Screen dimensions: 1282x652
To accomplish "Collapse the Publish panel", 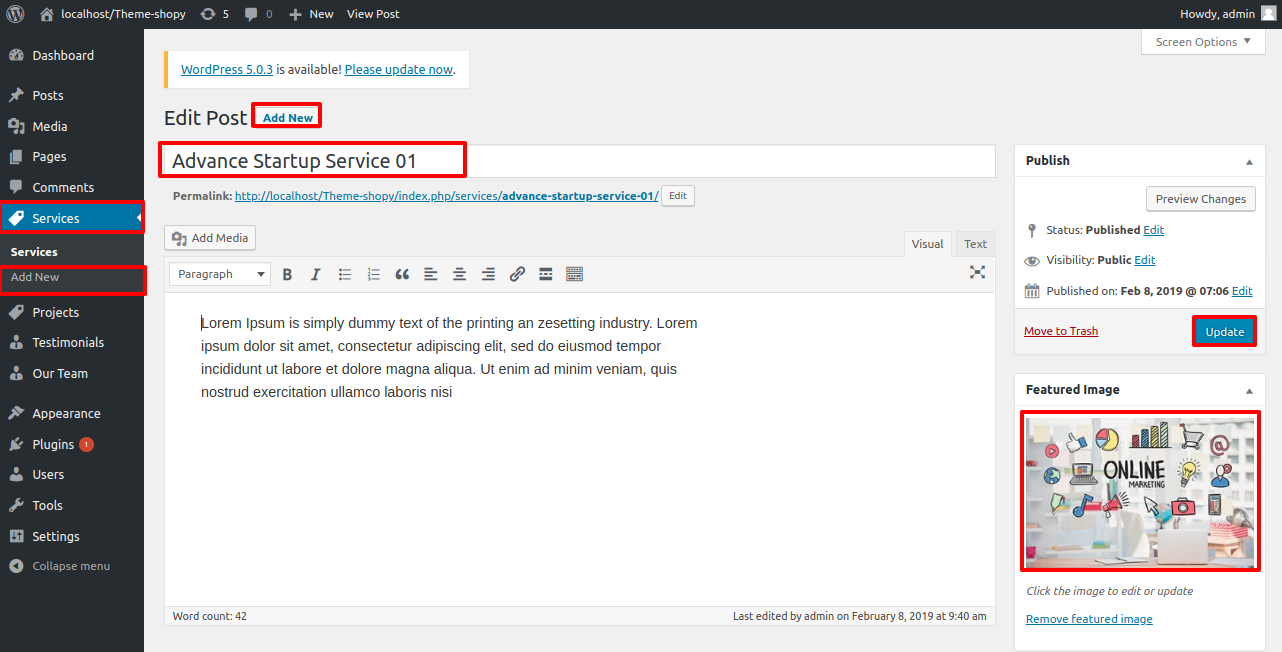I will tap(1249, 161).
